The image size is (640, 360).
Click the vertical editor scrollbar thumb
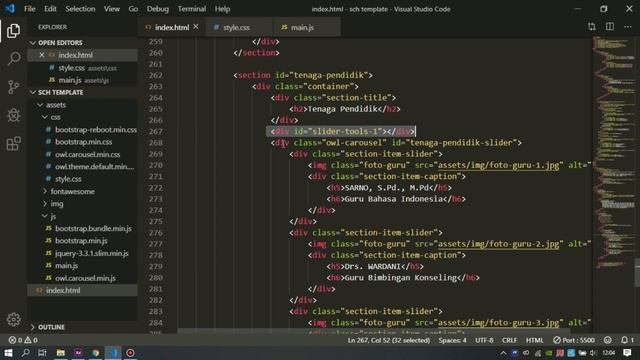pos(638,272)
